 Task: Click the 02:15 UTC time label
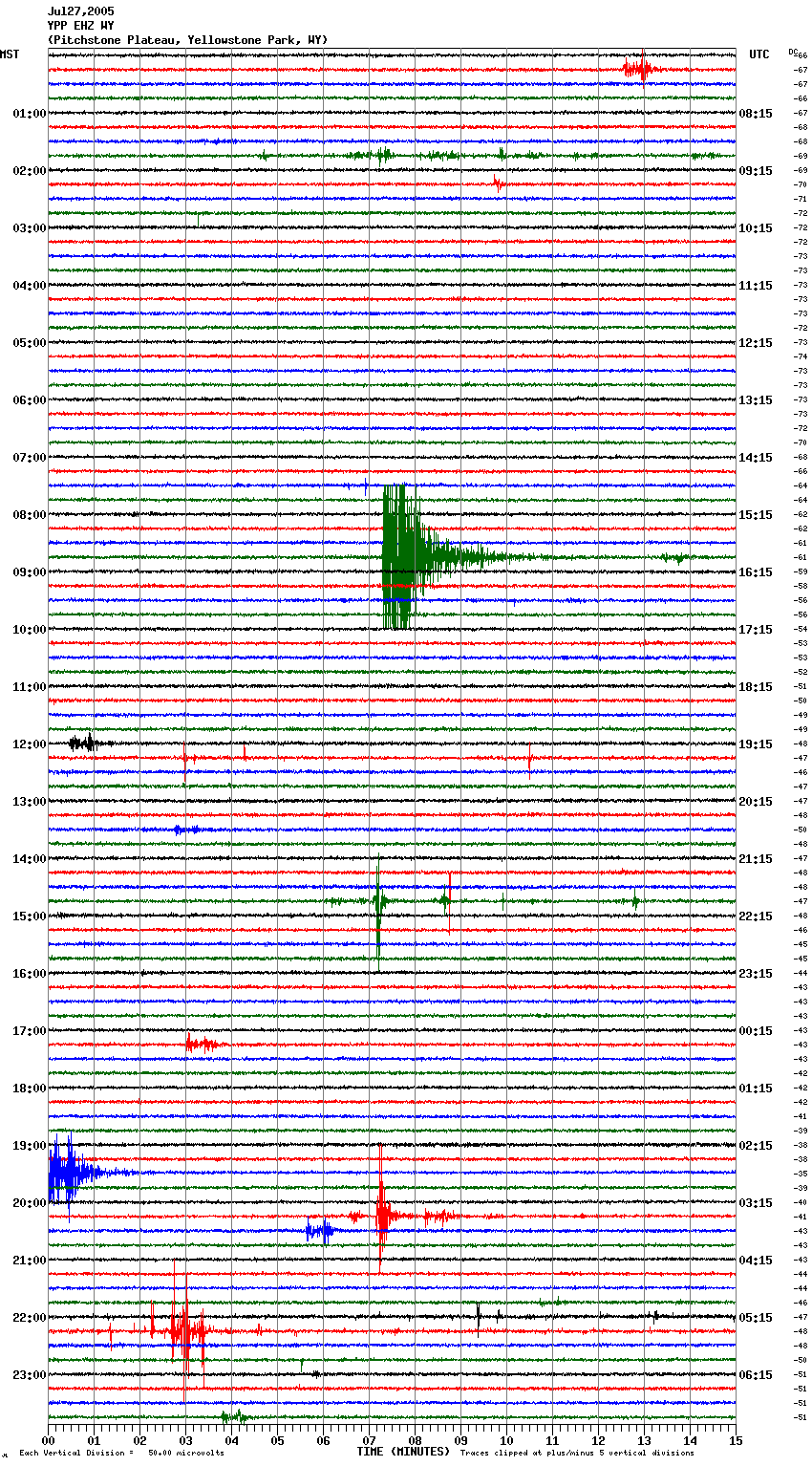pos(756,1146)
